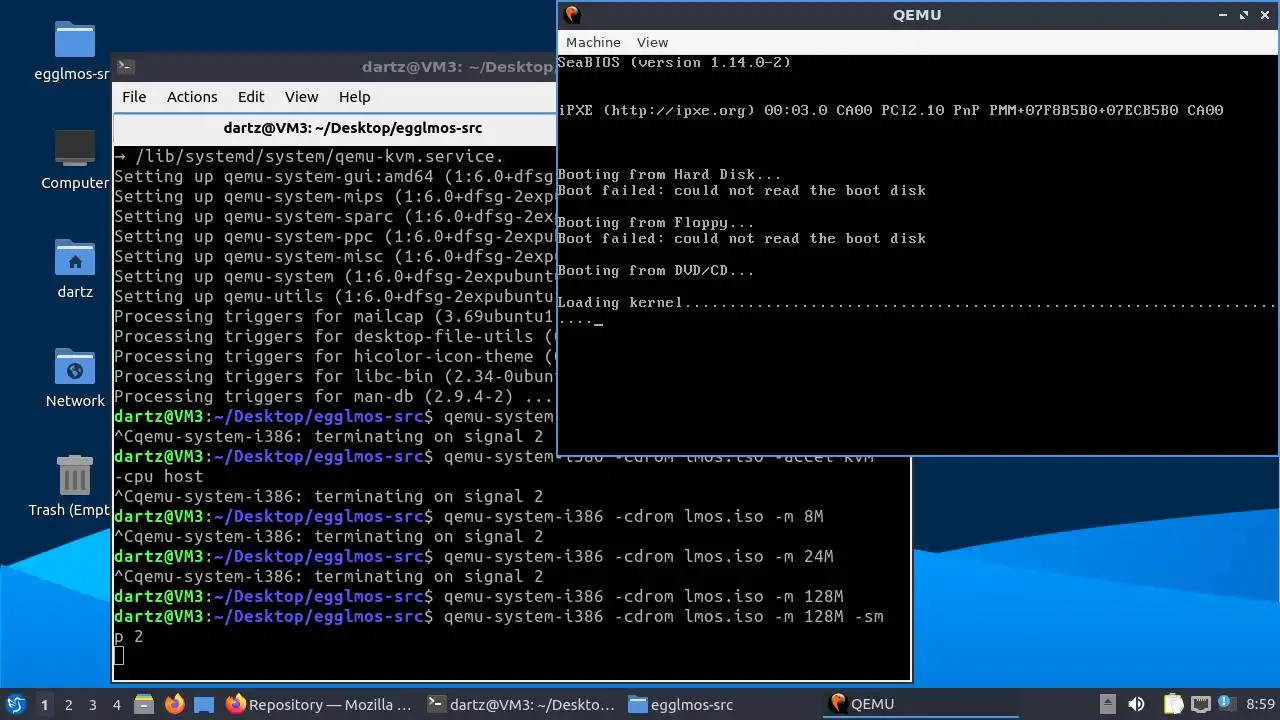Click 'Setting up qemu-utils' terminal line
The image size is (1280, 720).
coord(334,296)
